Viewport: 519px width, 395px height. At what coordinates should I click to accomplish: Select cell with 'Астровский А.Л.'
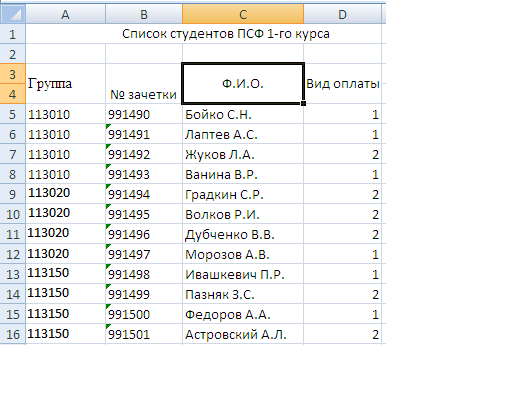[243, 334]
